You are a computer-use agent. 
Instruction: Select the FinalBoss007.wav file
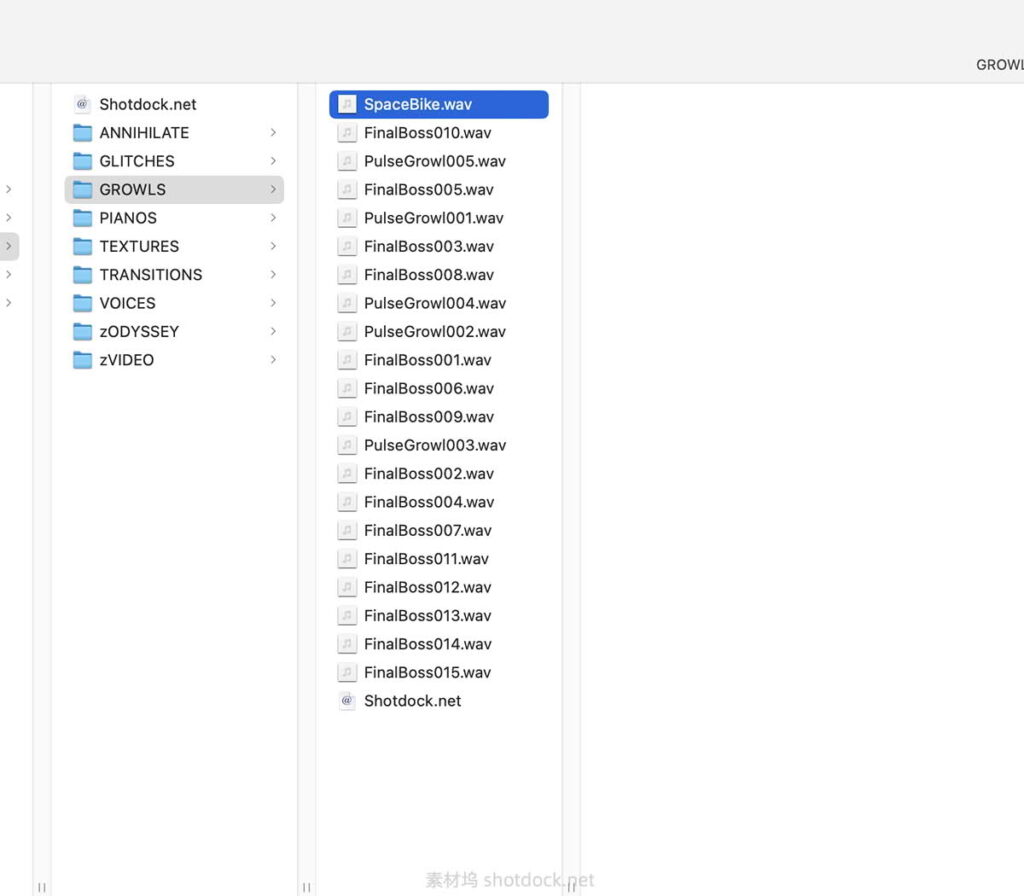(427, 530)
